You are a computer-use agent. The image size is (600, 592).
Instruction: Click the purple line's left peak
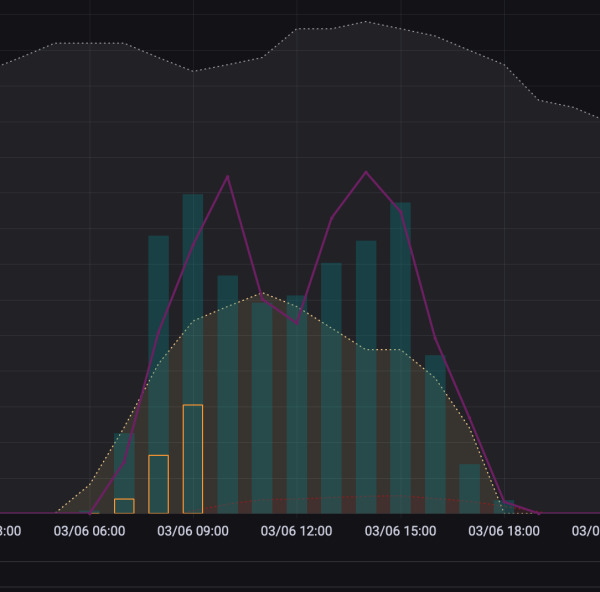228,177
